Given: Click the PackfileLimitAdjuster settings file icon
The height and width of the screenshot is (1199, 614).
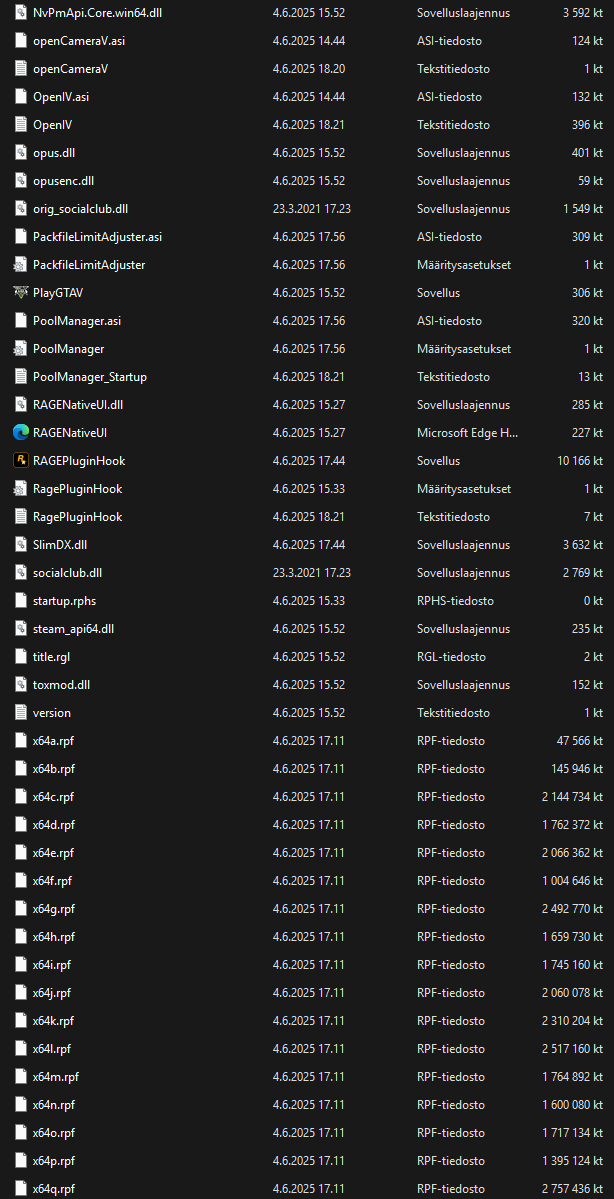Looking at the screenshot, I should pyautogui.click(x=20, y=265).
